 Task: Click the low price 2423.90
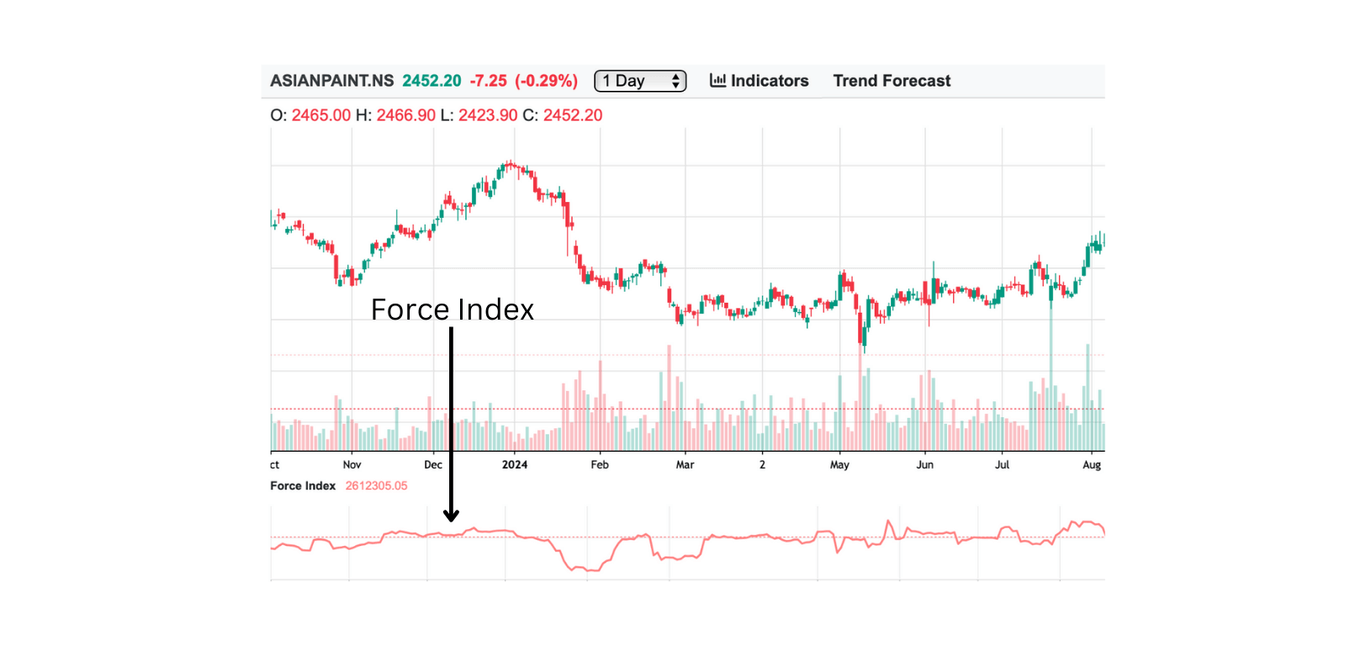[x=488, y=115]
